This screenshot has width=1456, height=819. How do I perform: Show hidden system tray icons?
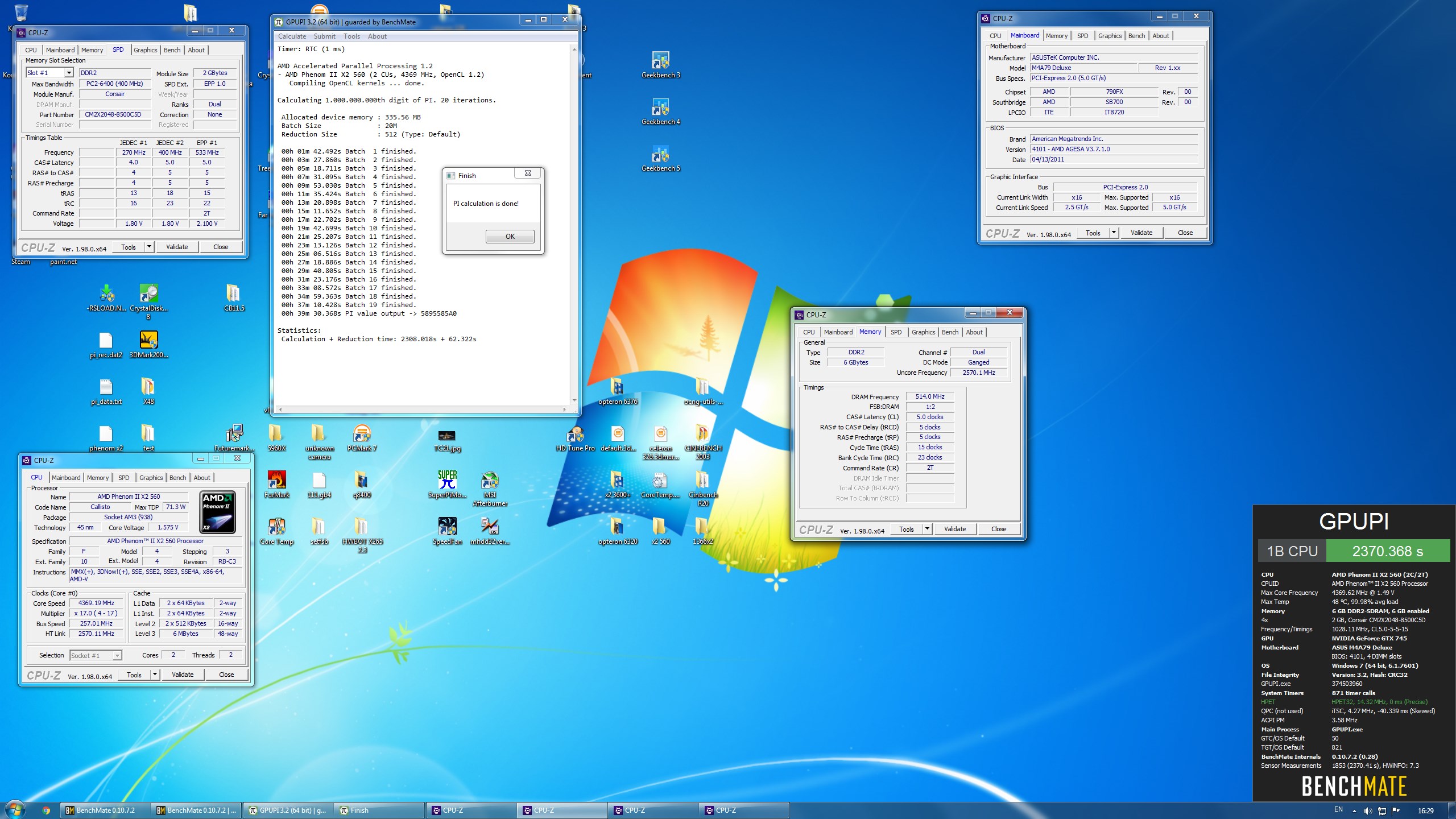coord(1354,811)
